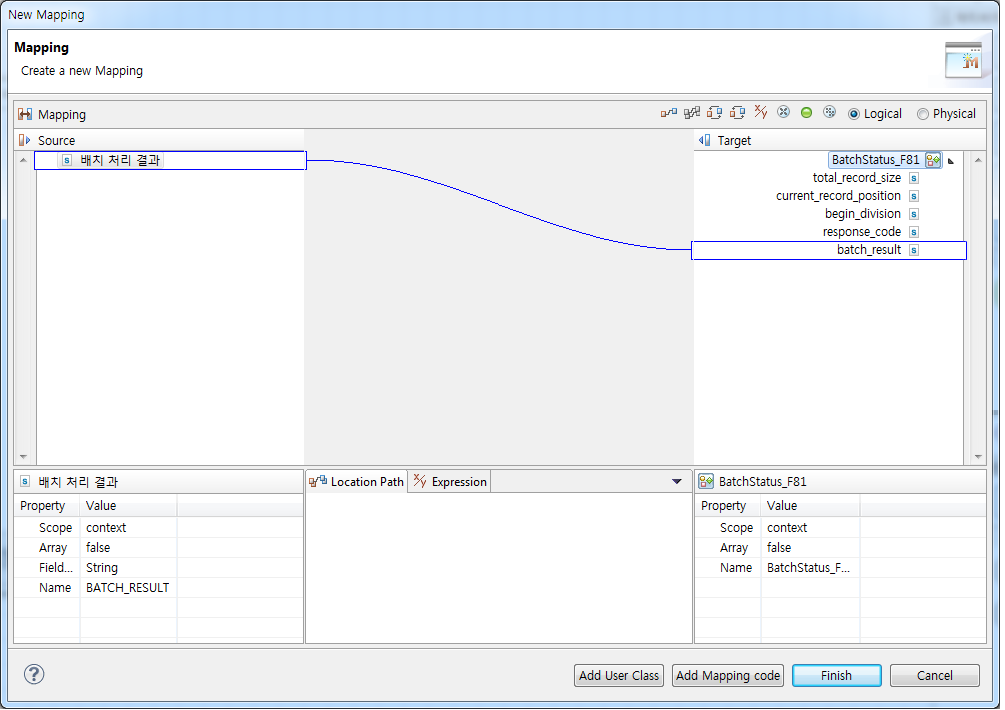Select the Physical radio button
The height and width of the screenshot is (710, 1005).
coord(922,113)
